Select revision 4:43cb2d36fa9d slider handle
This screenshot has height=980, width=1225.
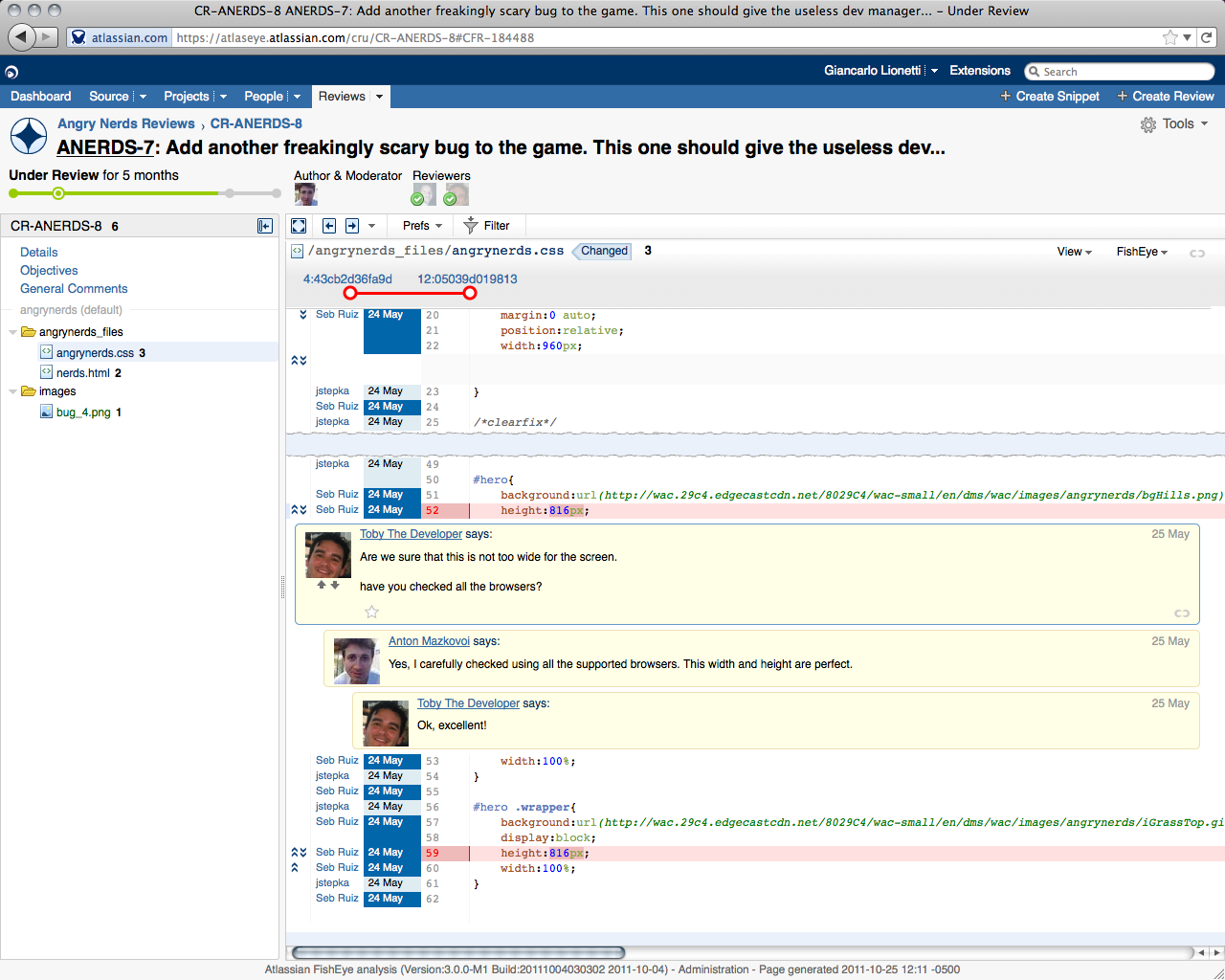tap(350, 293)
